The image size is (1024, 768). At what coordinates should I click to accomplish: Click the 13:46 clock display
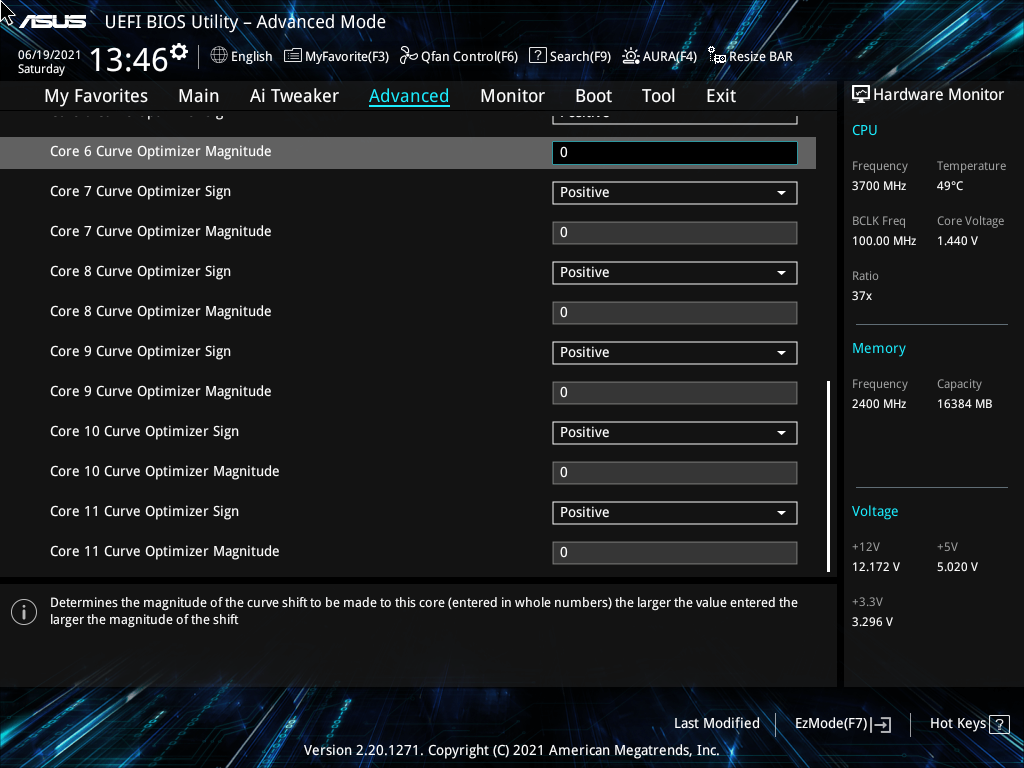click(x=129, y=59)
